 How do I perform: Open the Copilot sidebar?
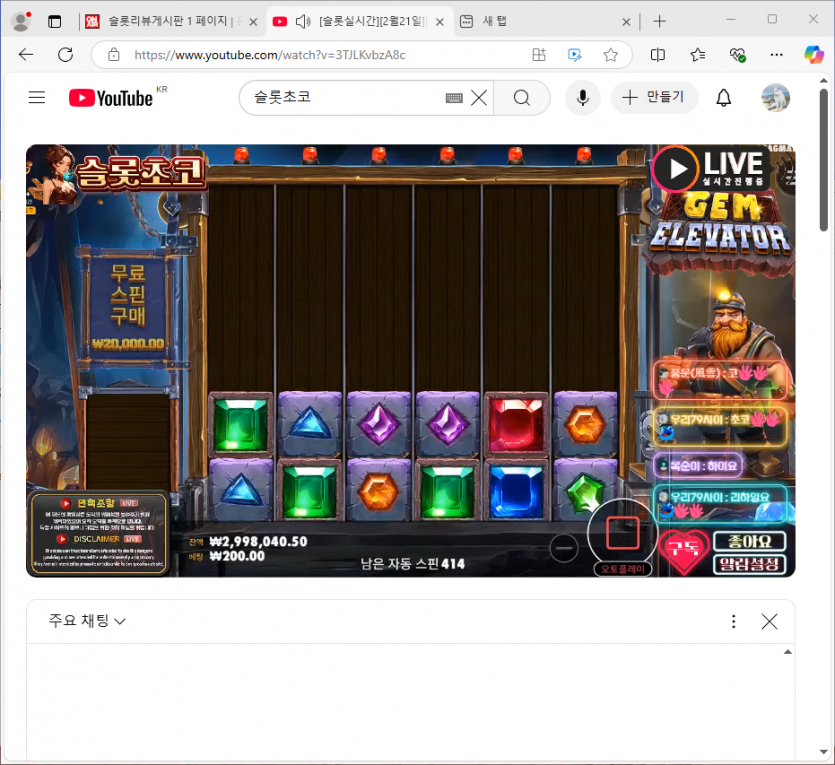point(814,54)
